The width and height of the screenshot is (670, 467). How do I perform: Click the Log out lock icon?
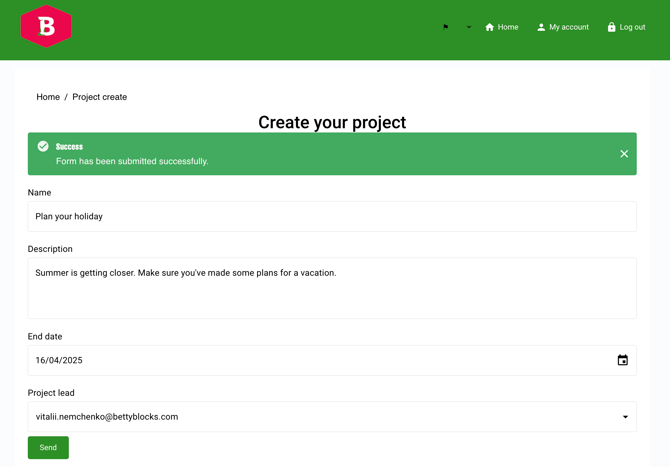tap(611, 27)
